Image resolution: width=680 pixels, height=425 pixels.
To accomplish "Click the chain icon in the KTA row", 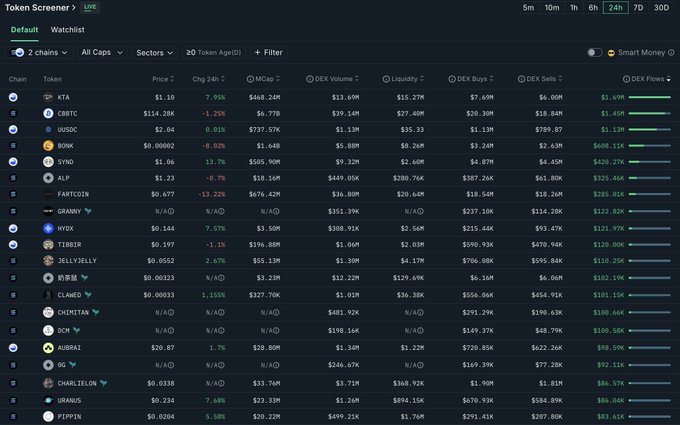I will [13, 97].
